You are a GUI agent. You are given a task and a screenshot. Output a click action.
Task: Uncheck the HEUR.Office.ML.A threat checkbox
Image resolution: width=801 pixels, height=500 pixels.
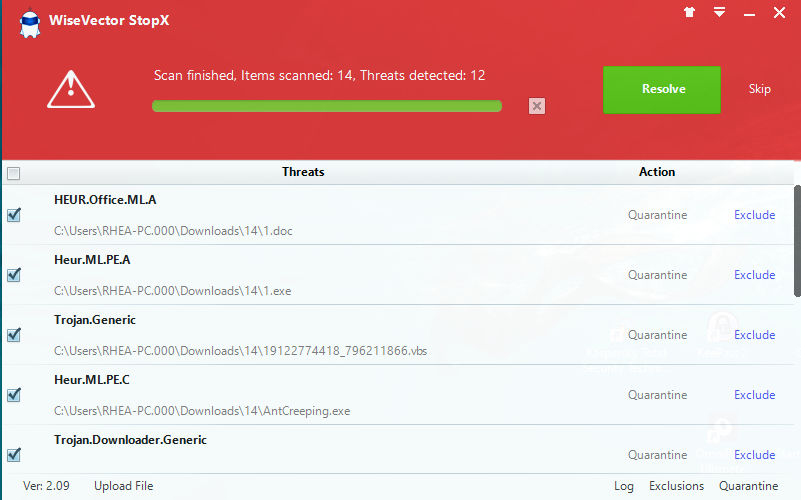point(14,215)
